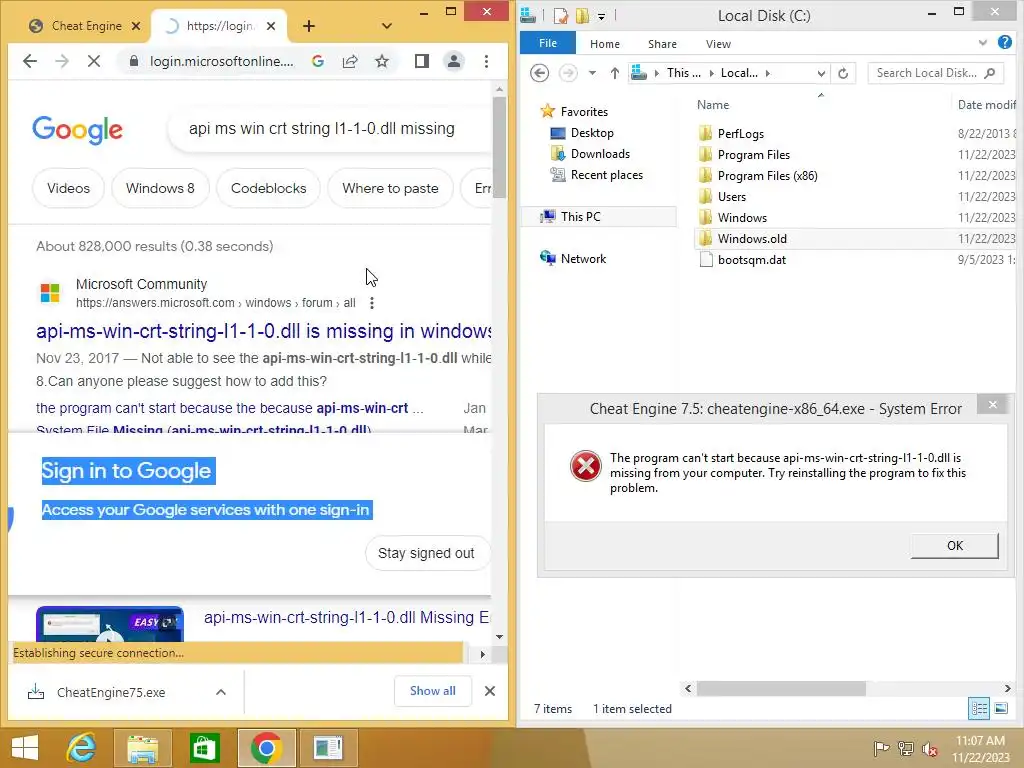Image resolution: width=1024 pixels, height=768 pixels.
Task: Switch to the Cheat Engine tab
Action: 86,26
